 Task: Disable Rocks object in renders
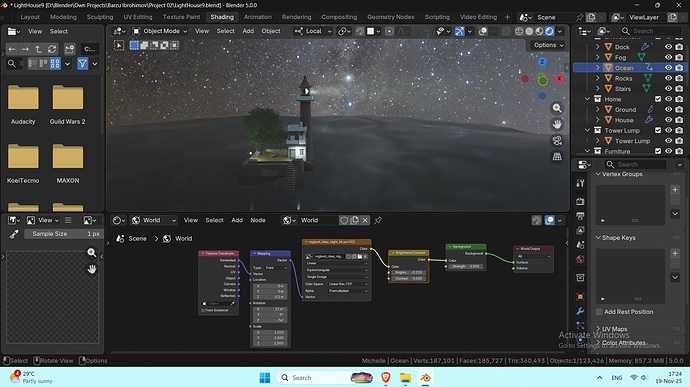pyautogui.click(x=679, y=78)
